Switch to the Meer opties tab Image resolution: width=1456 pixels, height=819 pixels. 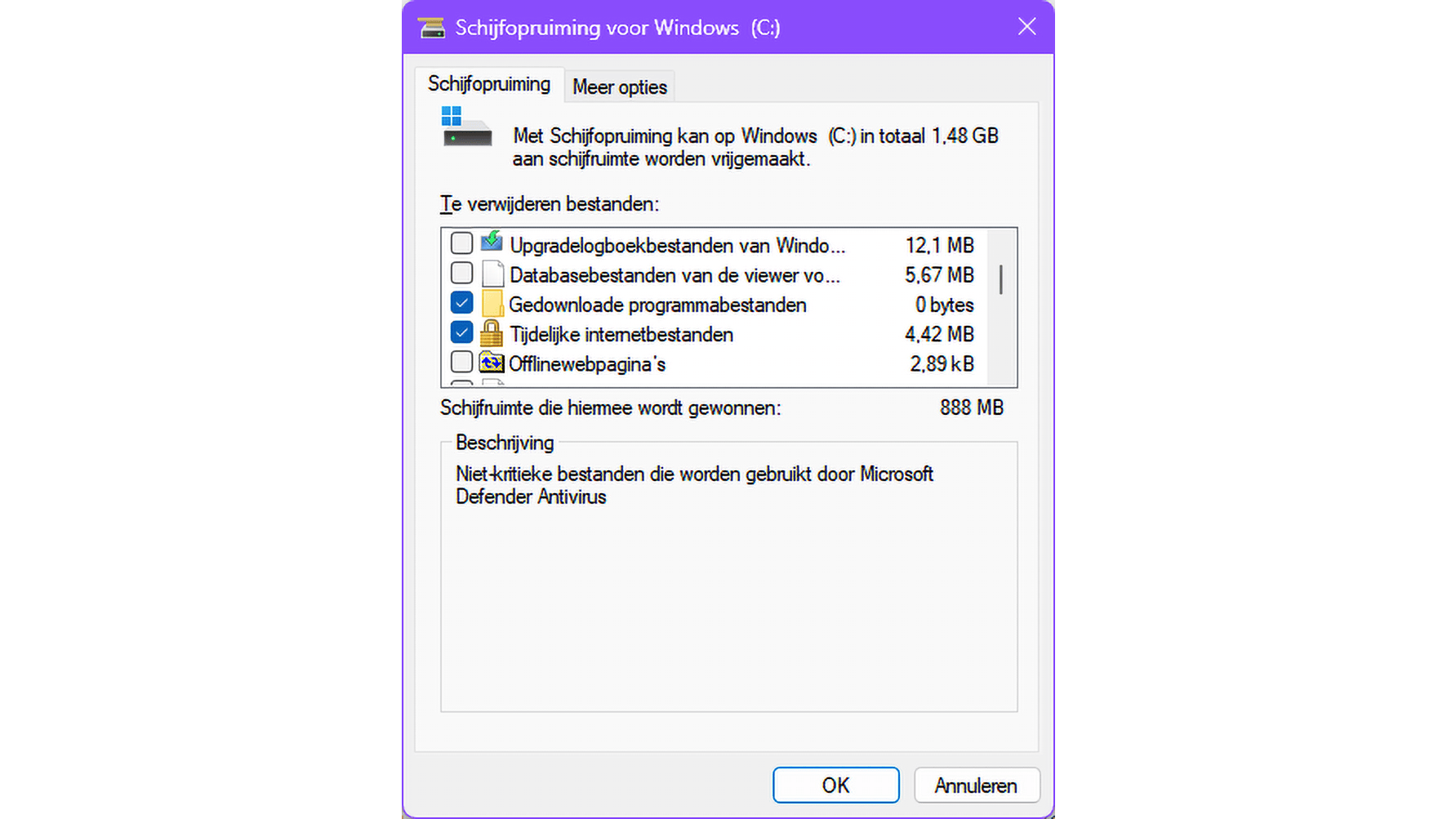click(620, 87)
